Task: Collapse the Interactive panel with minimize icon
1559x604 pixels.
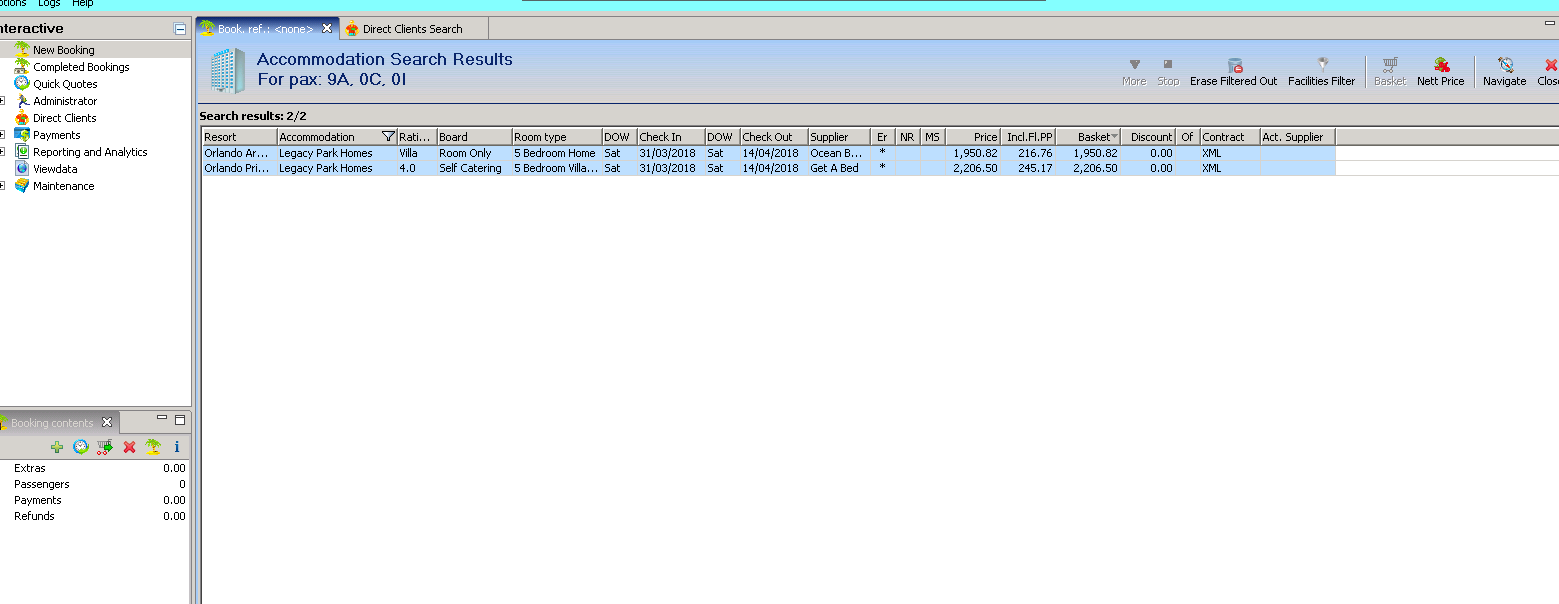Action: 179,29
